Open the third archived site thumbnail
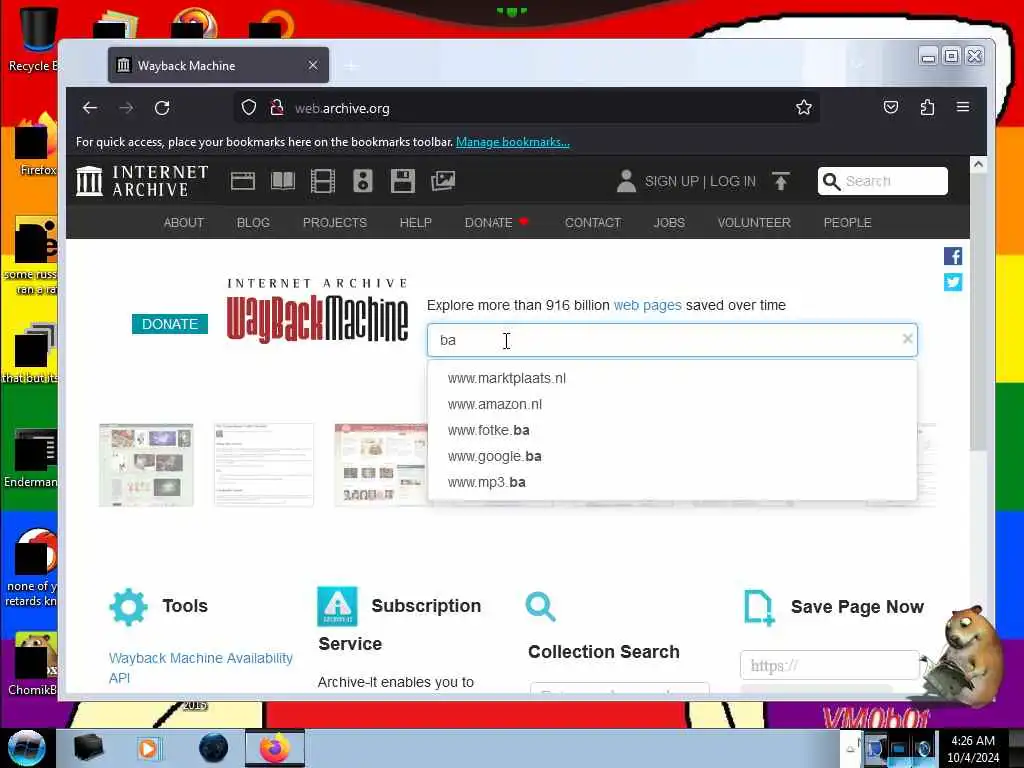The image size is (1024, 768). coord(381,465)
